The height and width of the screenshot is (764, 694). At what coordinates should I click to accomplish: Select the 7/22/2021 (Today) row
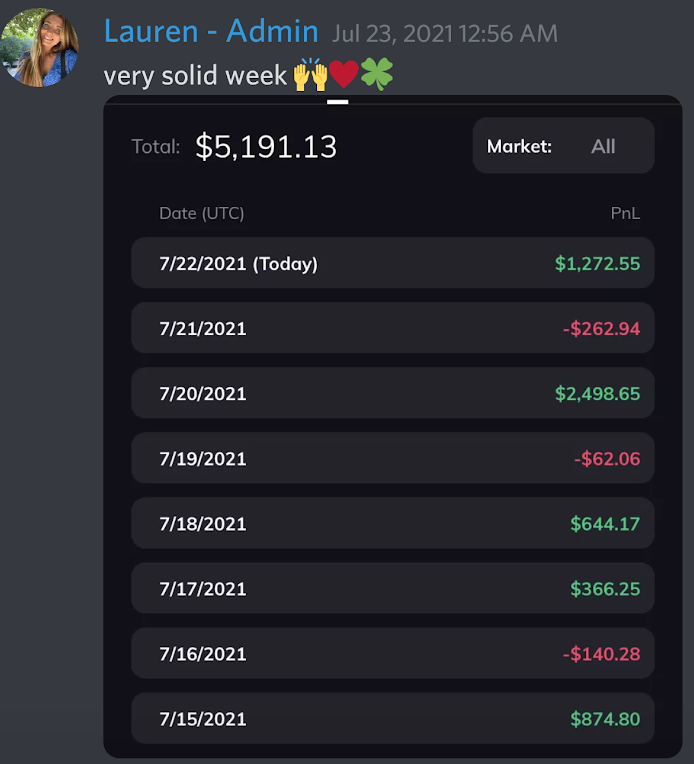click(x=393, y=263)
